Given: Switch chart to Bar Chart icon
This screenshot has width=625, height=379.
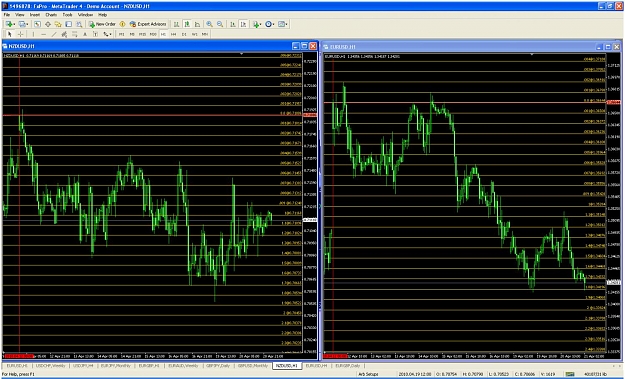Looking at the screenshot, I should tap(176, 24).
